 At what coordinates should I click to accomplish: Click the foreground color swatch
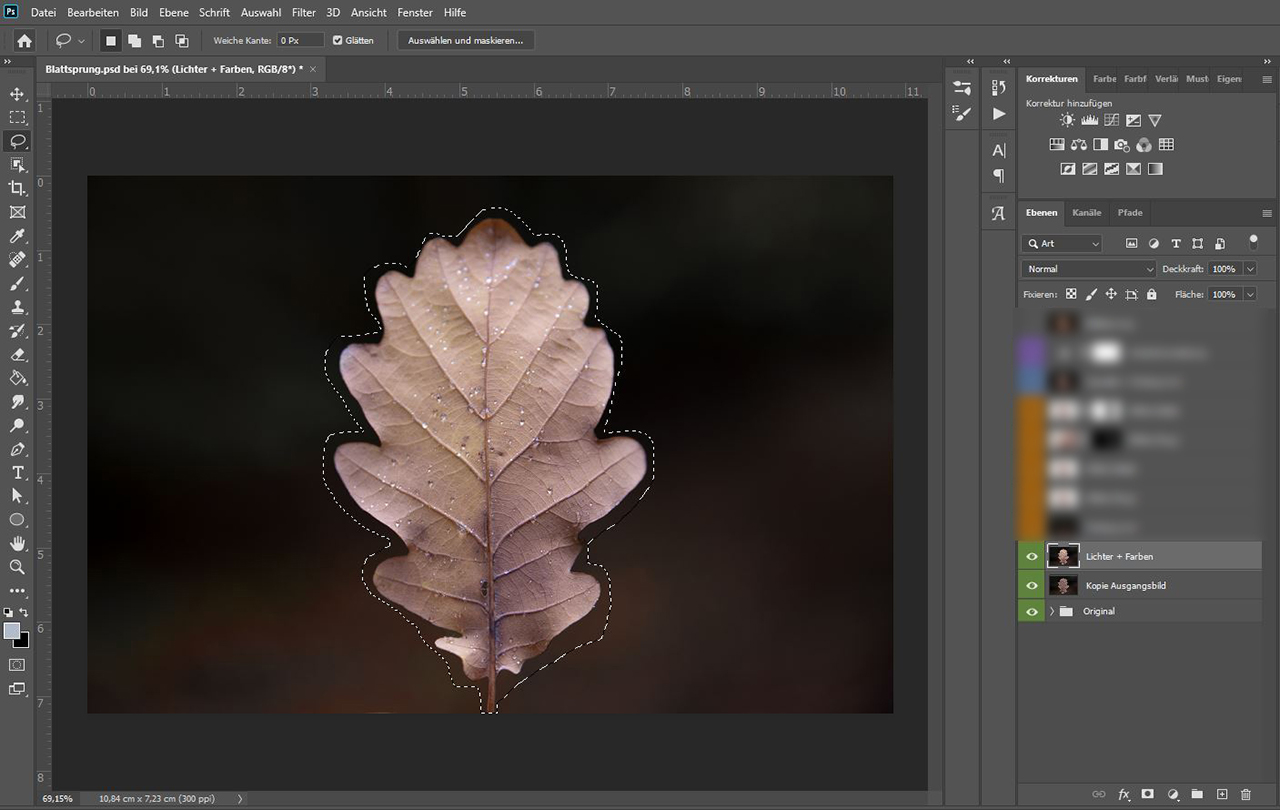(x=12, y=631)
